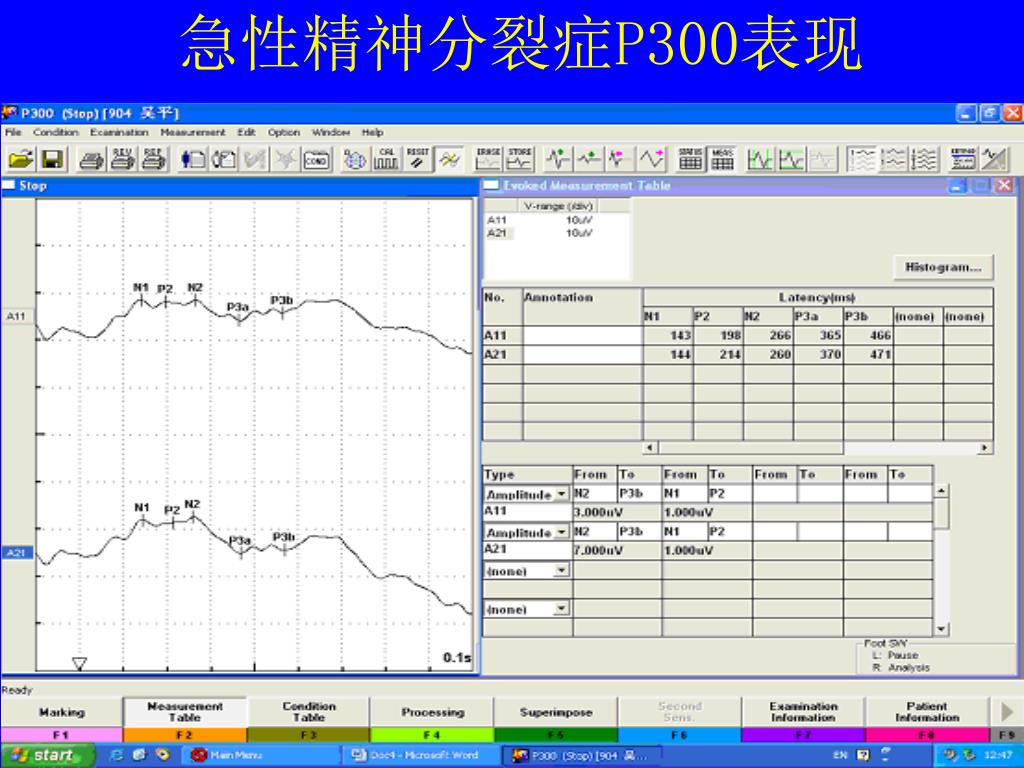Screen dimensions: 1024x768
Task: Click the Examination Information F7 button
Action: [803, 712]
